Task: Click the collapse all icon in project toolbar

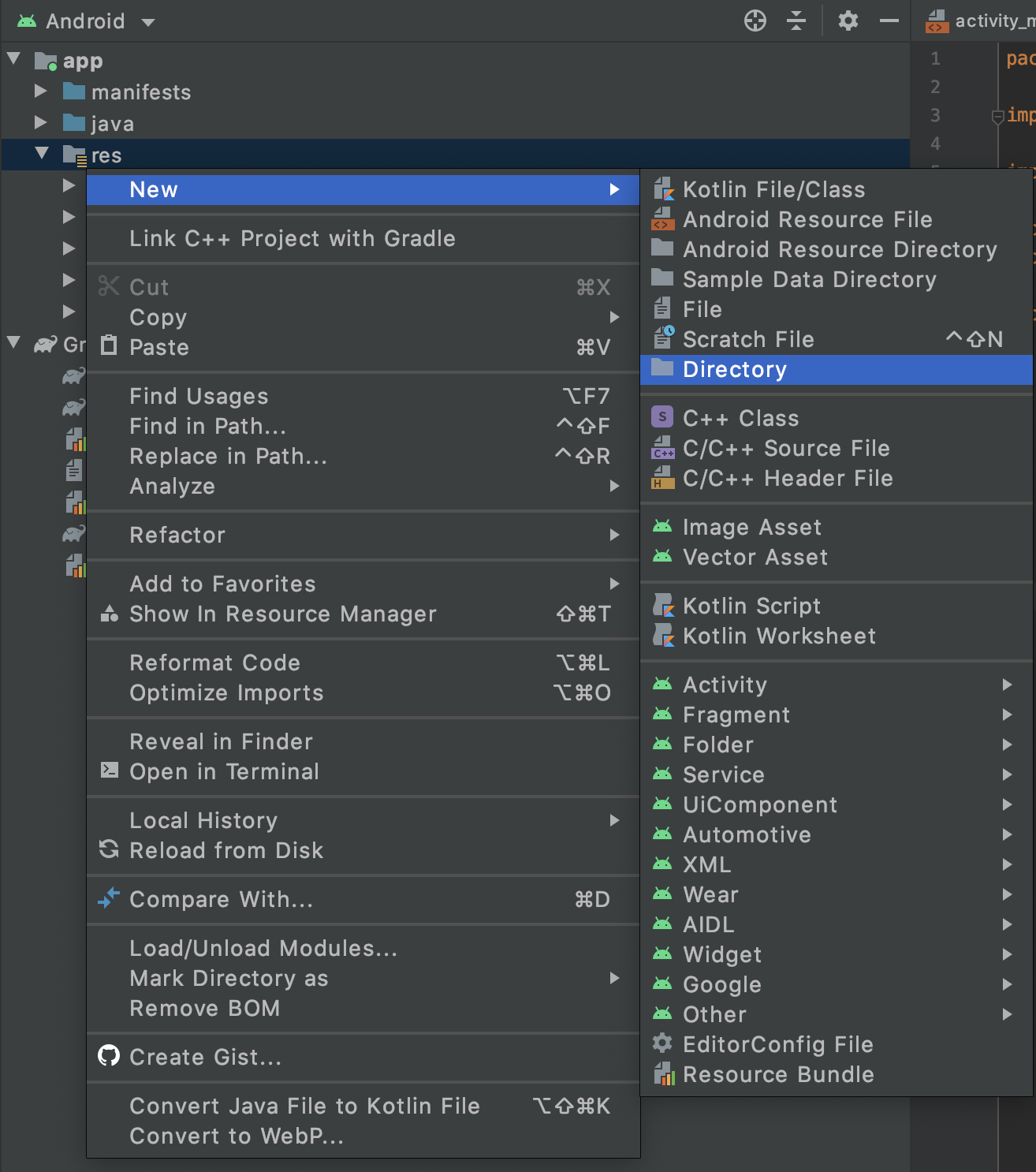Action: point(796,21)
